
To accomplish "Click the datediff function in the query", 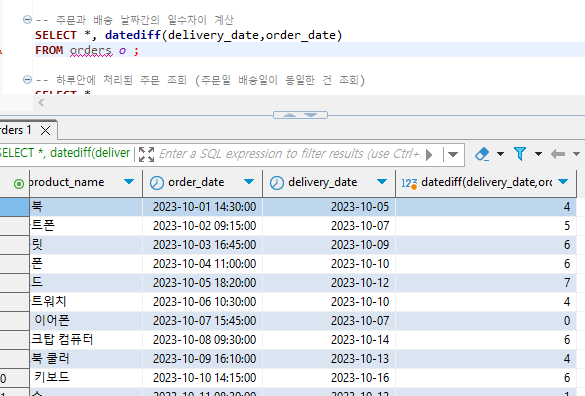I will coord(133,35).
